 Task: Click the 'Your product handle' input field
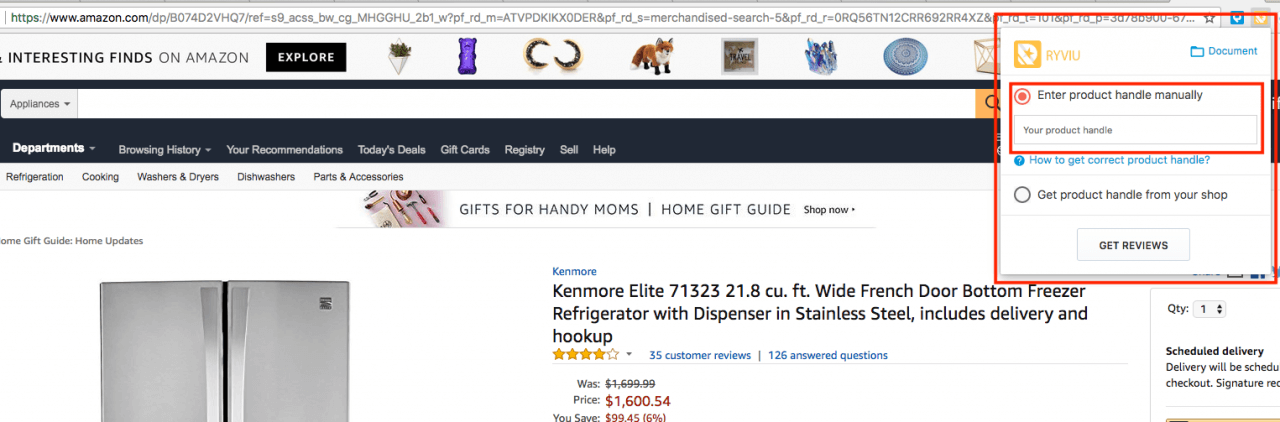1135,130
